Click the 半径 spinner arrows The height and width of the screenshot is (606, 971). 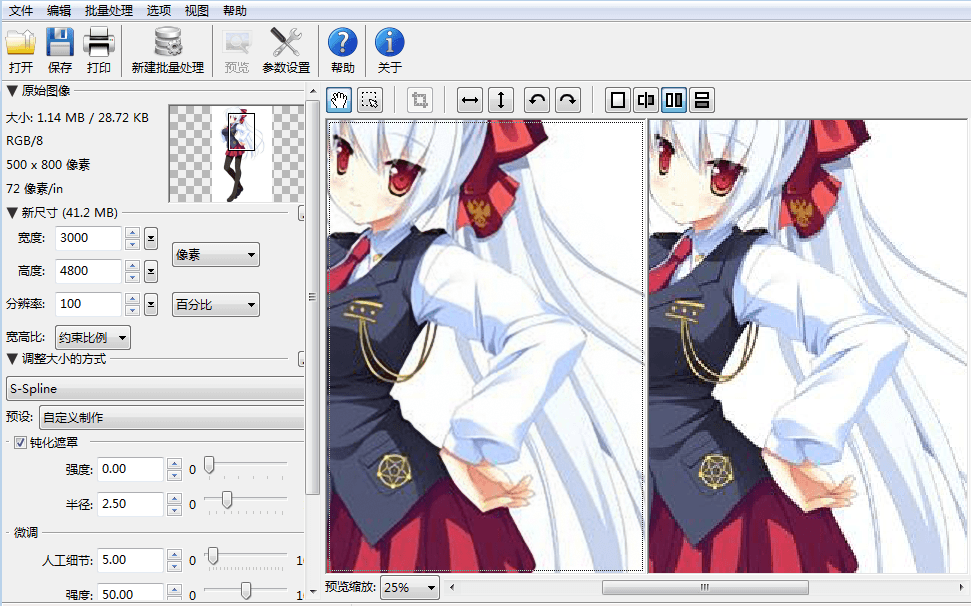[x=175, y=504]
